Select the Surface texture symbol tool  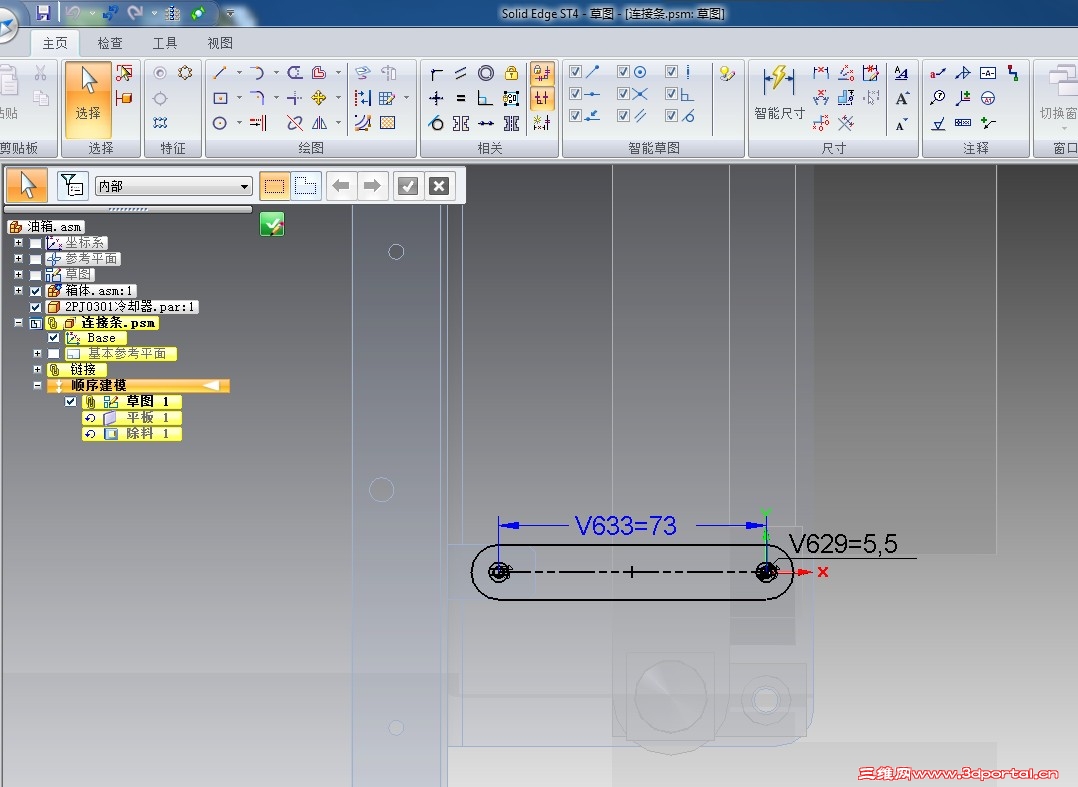938,124
